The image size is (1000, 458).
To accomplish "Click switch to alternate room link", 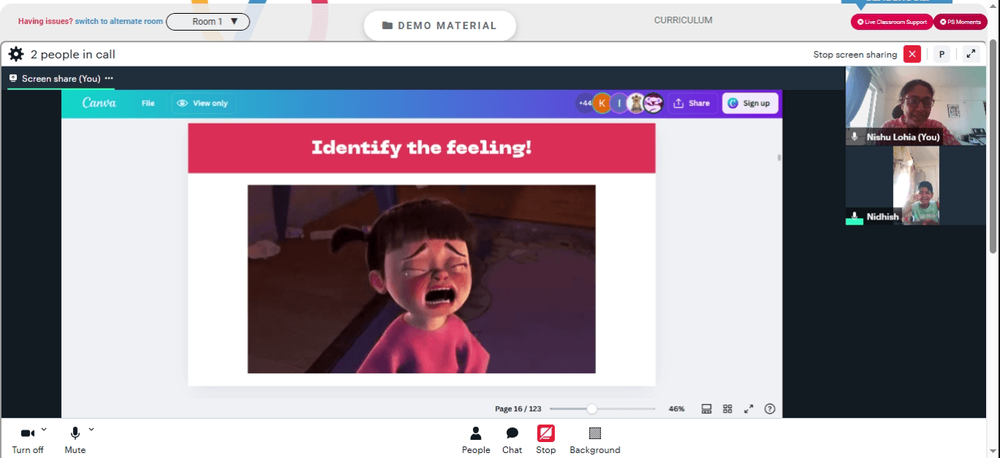I will click(119, 21).
